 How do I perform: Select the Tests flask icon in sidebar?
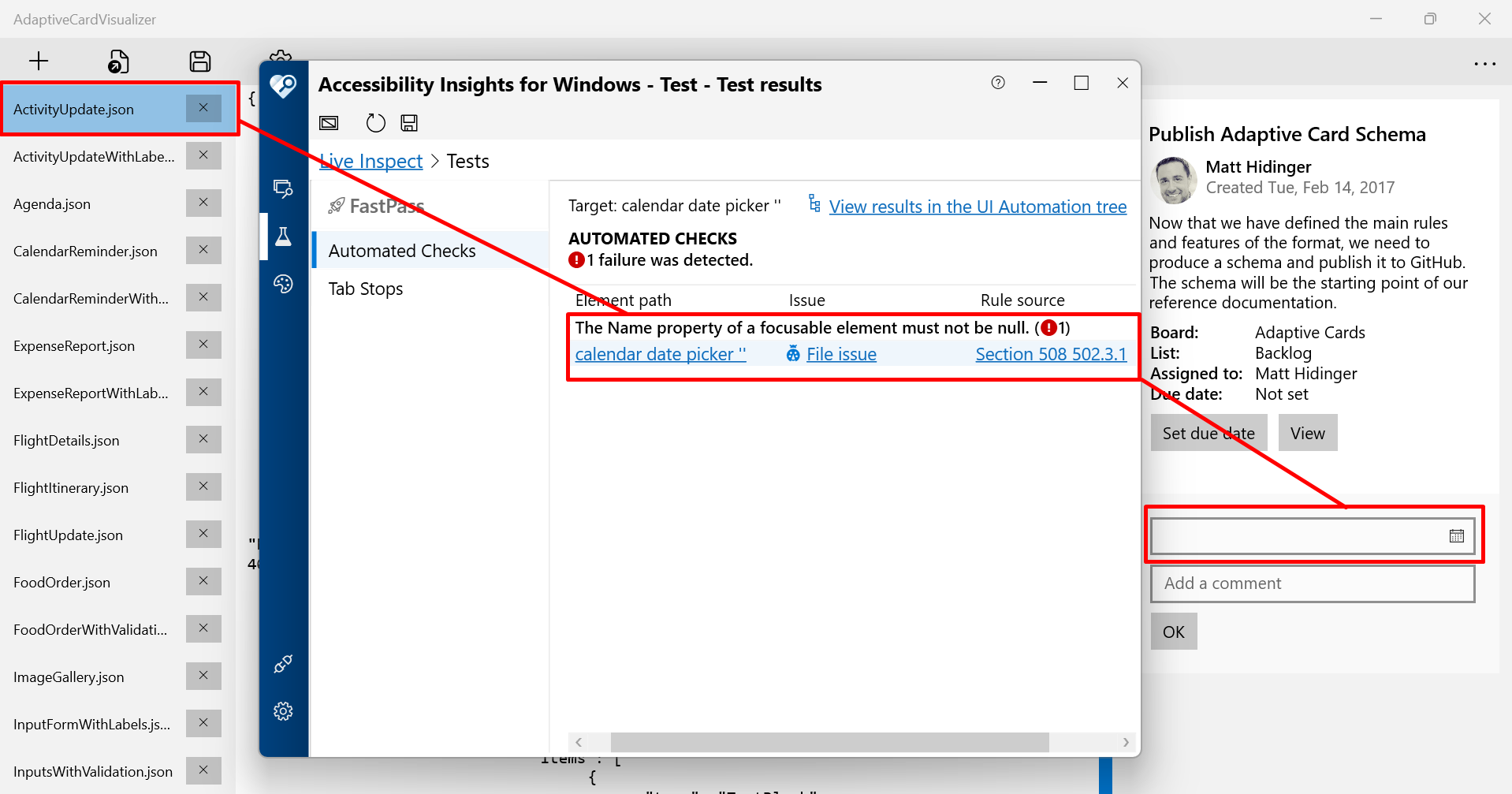pos(284,237)
